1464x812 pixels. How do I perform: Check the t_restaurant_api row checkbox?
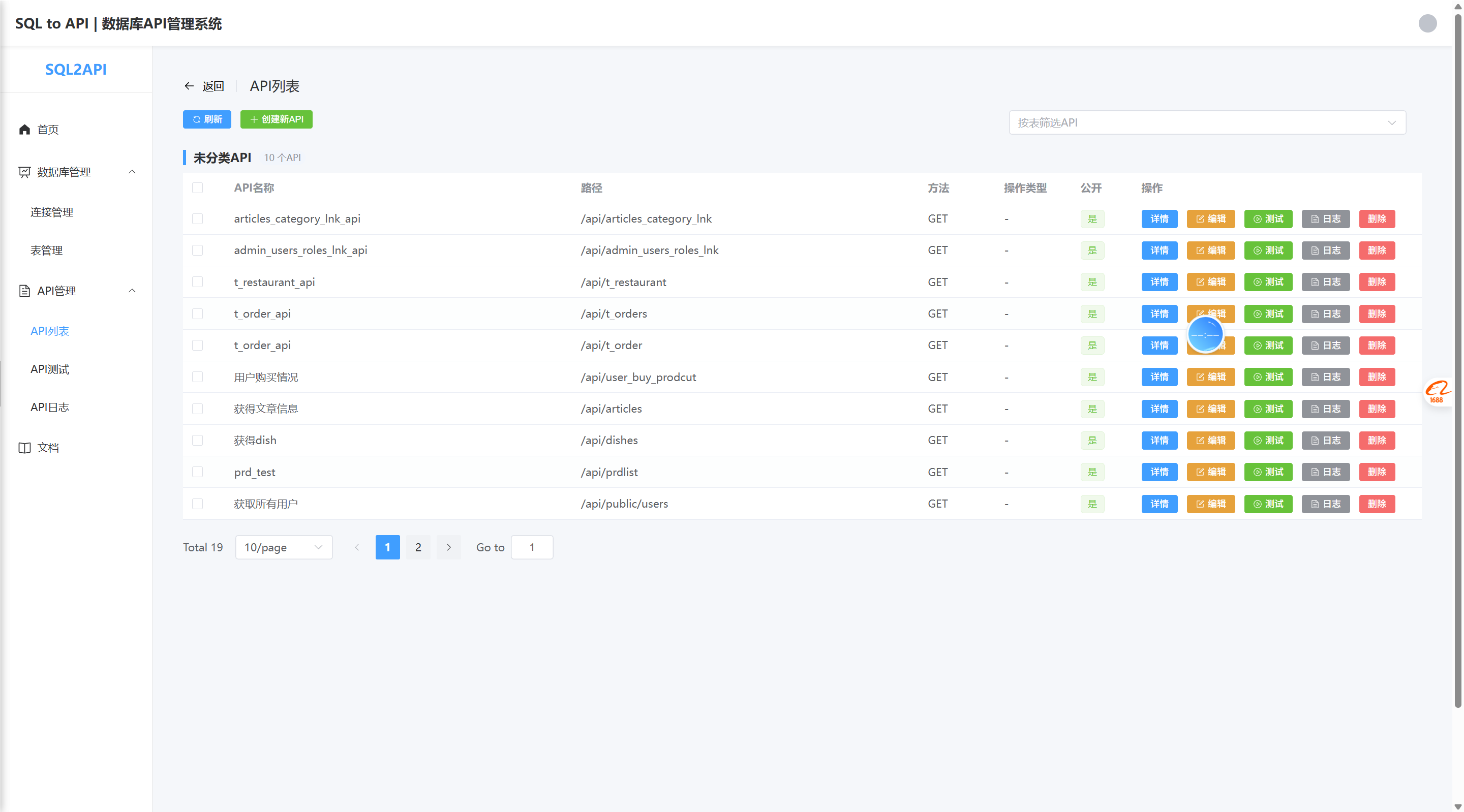click(x=197, y=282)
